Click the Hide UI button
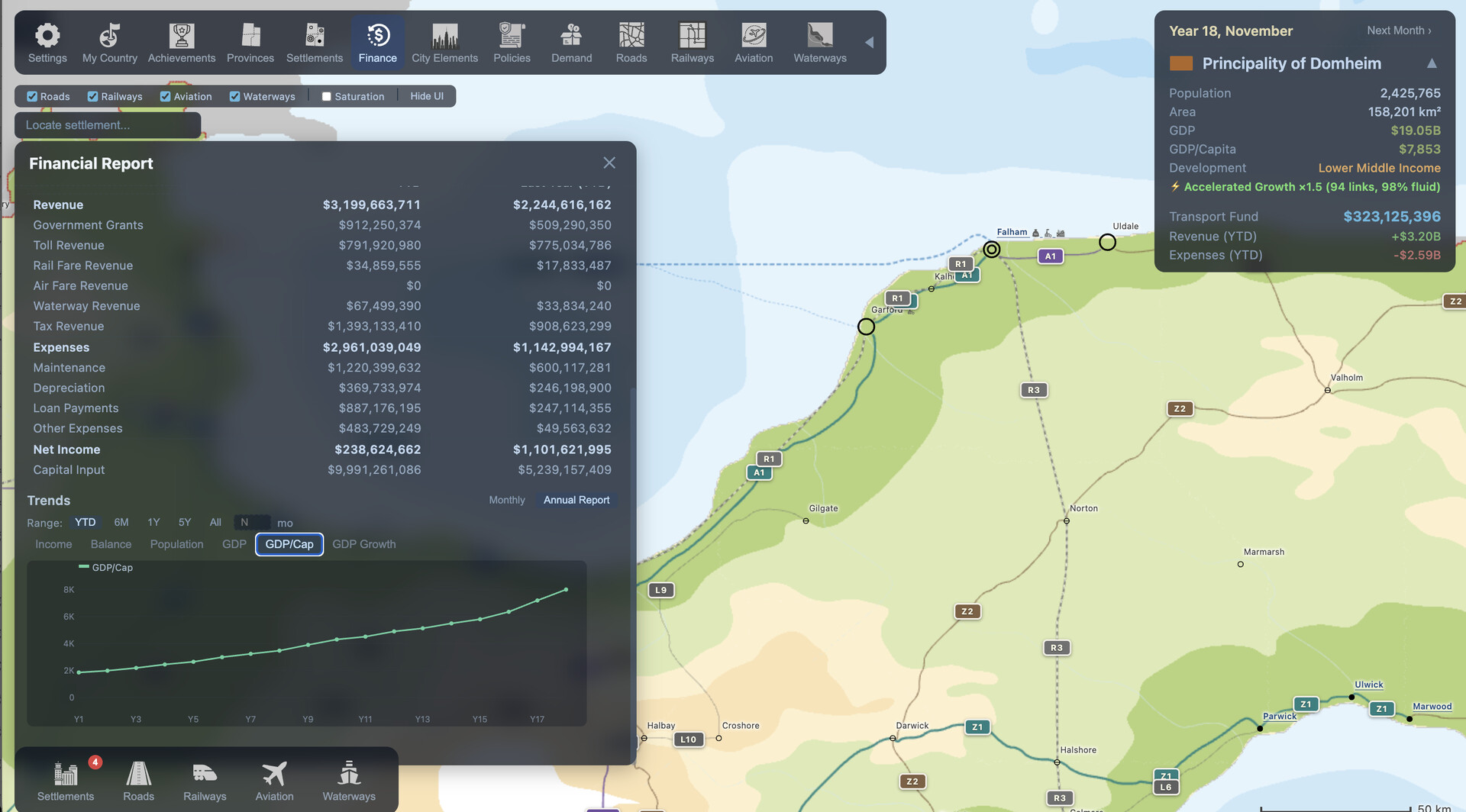Screen dimensions: 1466x812 [426, 96]
